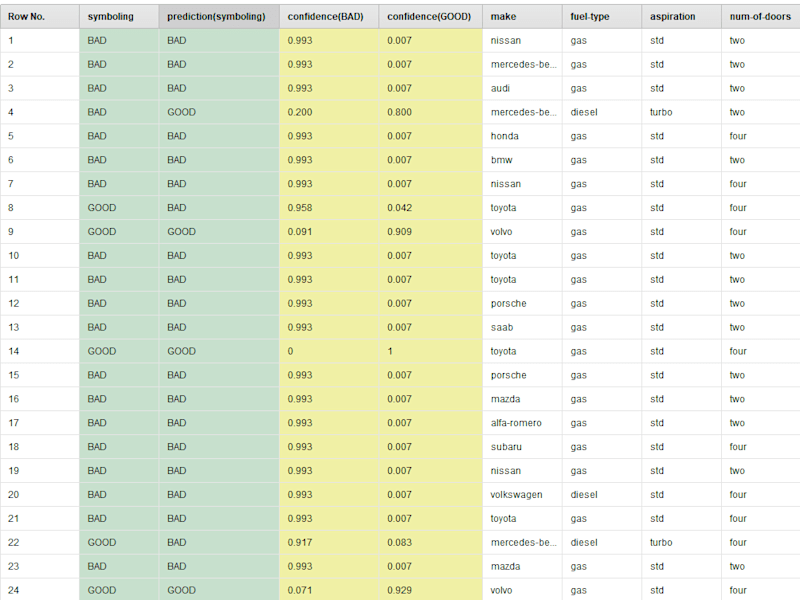This screenshot has width=800, height=600.
Task: Click the fuel-type column header
Action: [x=602, y=16]
